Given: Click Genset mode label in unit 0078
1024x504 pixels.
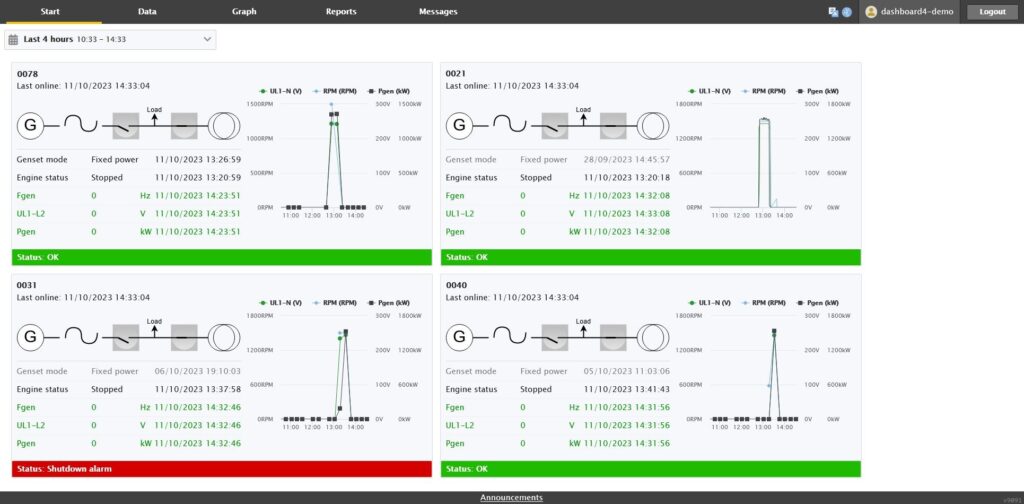Looking at the screenshot, I should 42,159.
